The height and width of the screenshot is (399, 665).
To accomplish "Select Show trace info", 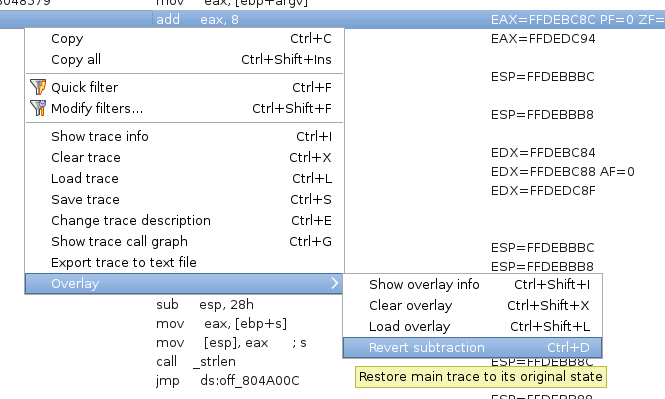I will click(184, 137).
